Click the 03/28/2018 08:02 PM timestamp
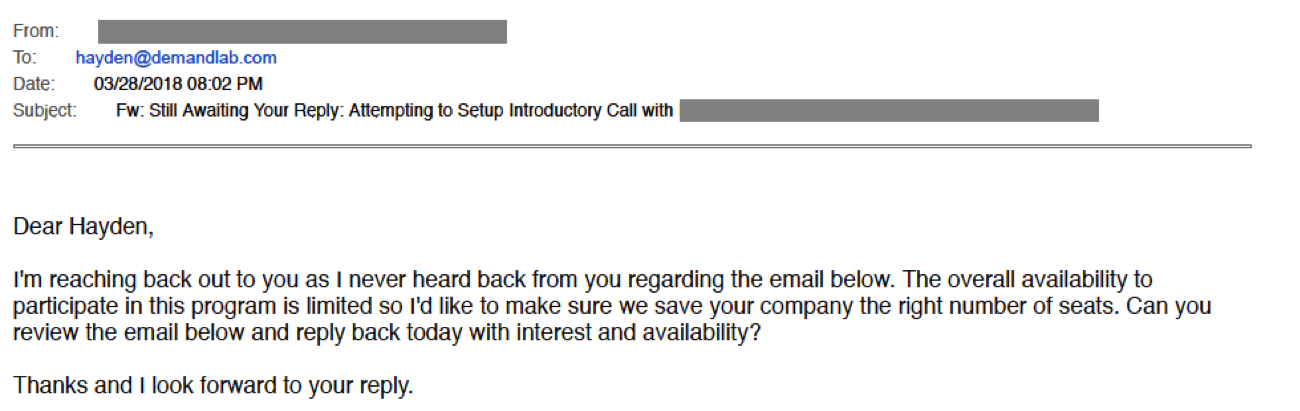 (x=178, y=84)
